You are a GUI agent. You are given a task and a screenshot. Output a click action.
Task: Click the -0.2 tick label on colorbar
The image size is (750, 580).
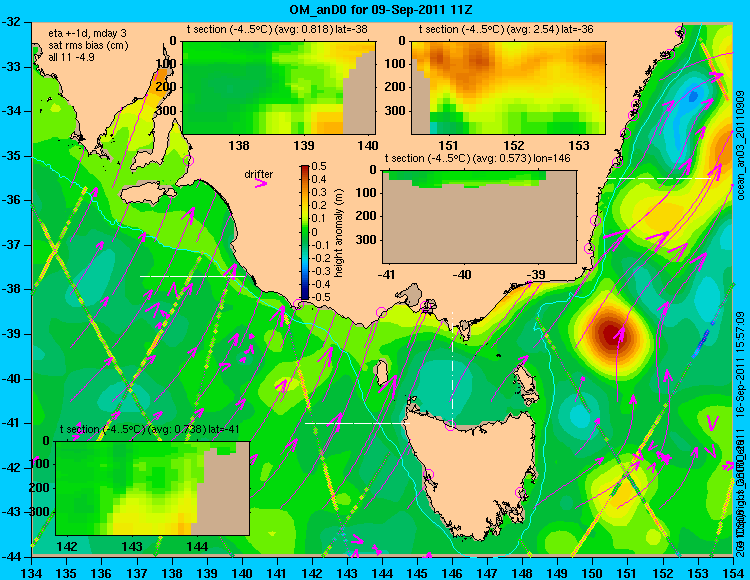coord(321,258)
